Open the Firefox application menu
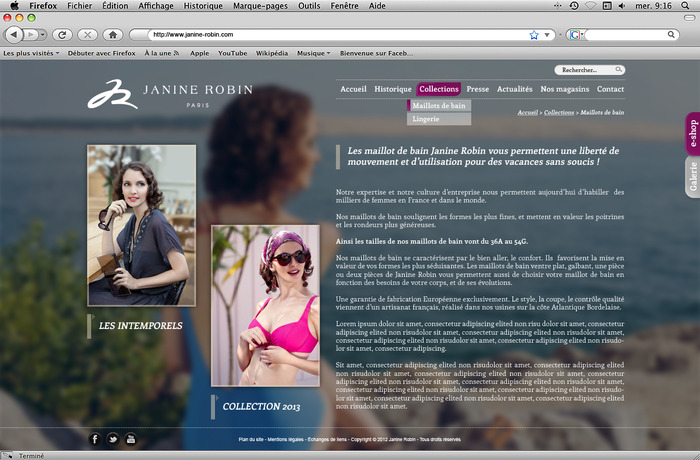The width and height of the screenshot is (700, 460). coord(43,6)
